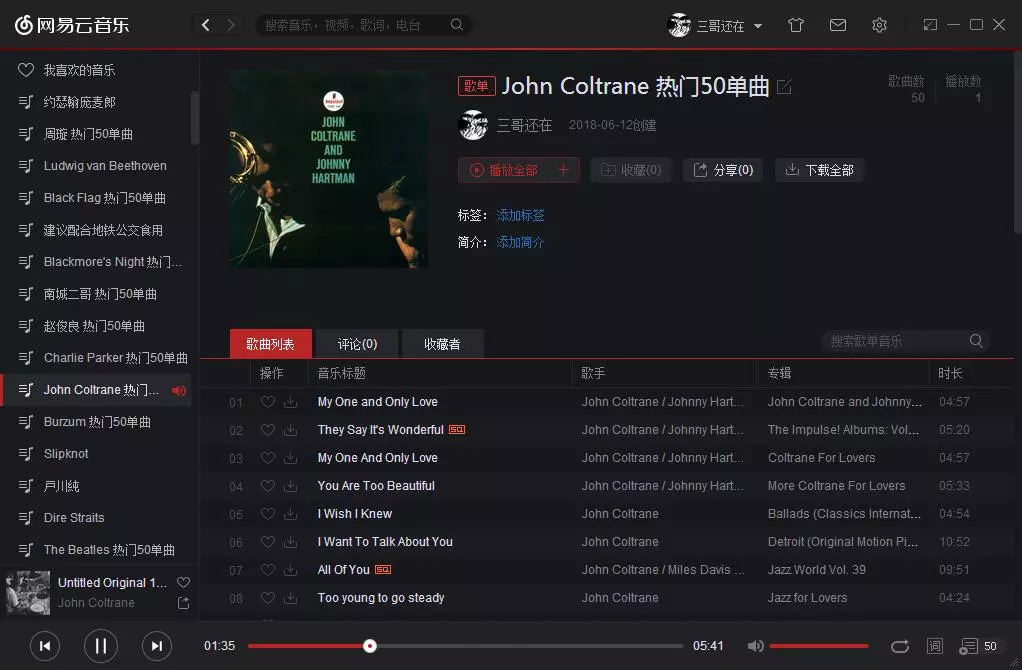Download My One and Only Love row 01
The height and width of the screenshot is (670, 1022).
[291, 402]
